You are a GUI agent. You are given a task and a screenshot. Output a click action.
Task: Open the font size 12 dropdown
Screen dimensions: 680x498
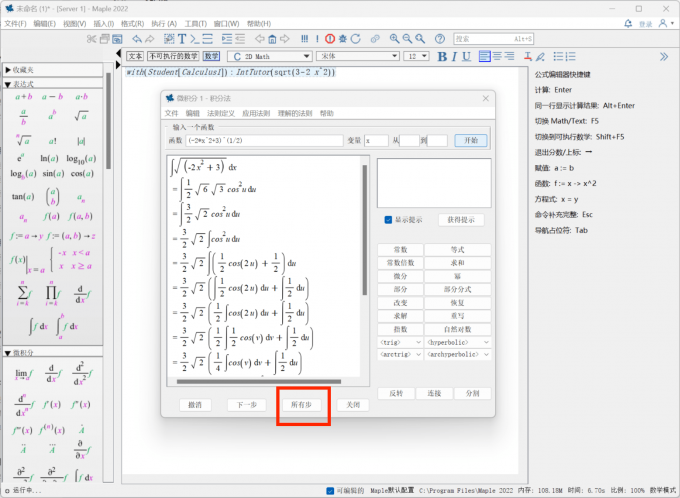pos(416,56)
